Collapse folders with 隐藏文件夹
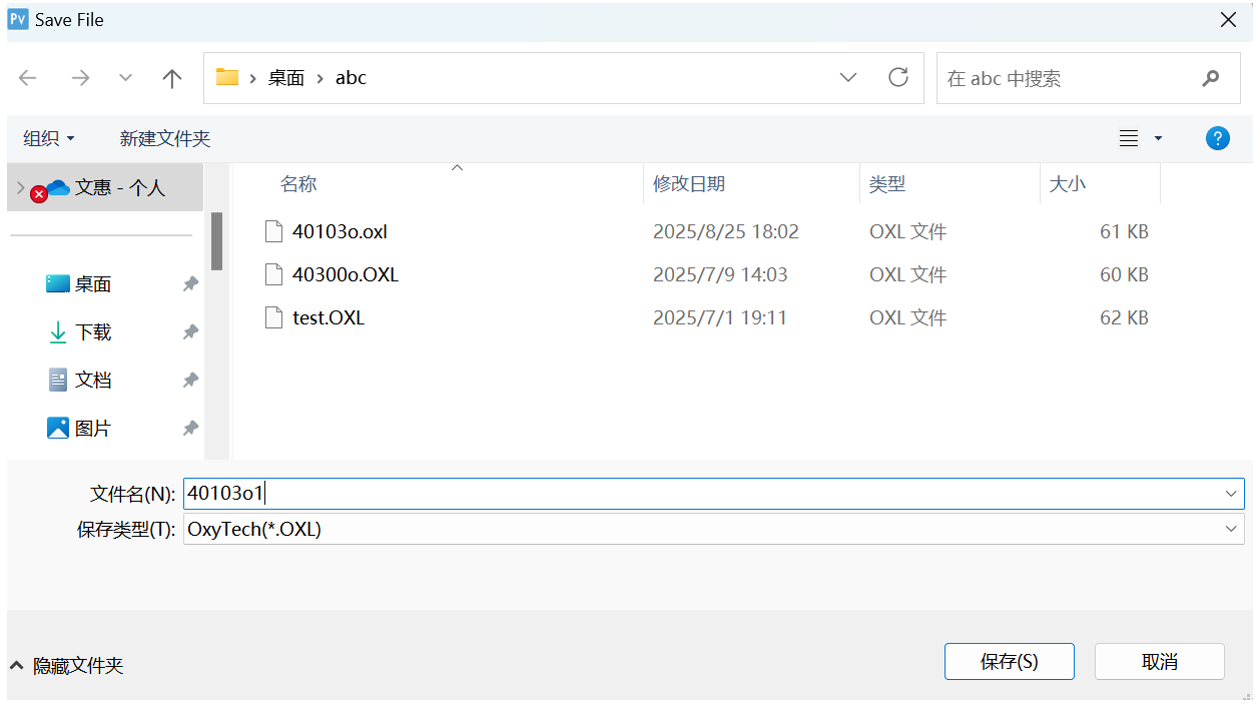Screen dimensions: 1257x706 pyautogui.click(x=67, y=666)
